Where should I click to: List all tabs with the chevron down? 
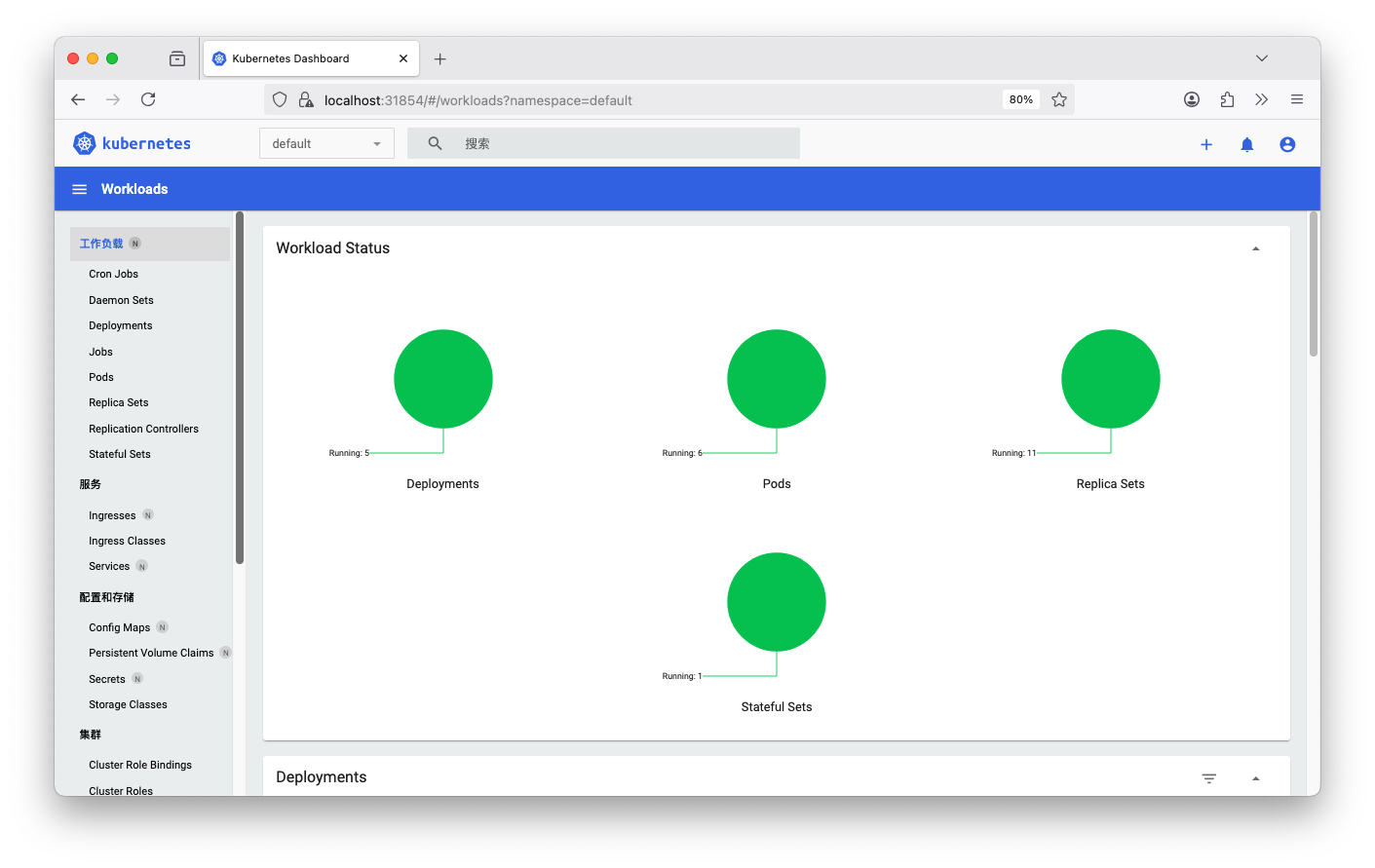pyautogui.click(x=1262, y=58)
